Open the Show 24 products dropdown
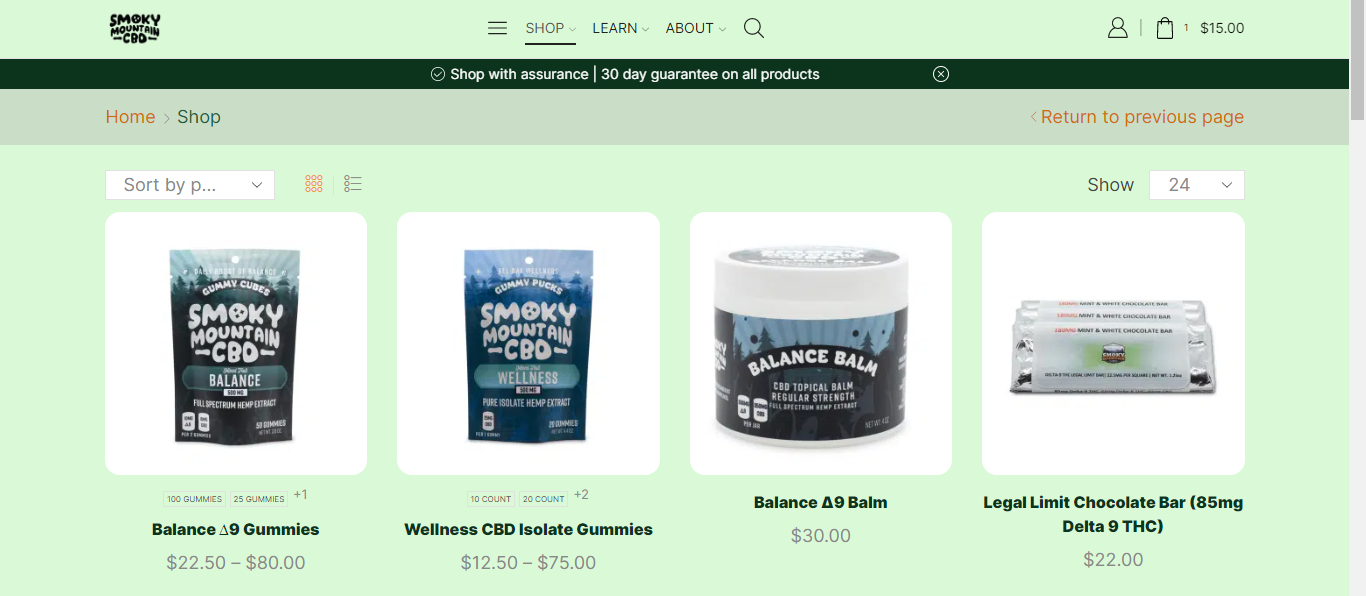The width and height of the screenshot is (1366, 596). point(1197,185)
